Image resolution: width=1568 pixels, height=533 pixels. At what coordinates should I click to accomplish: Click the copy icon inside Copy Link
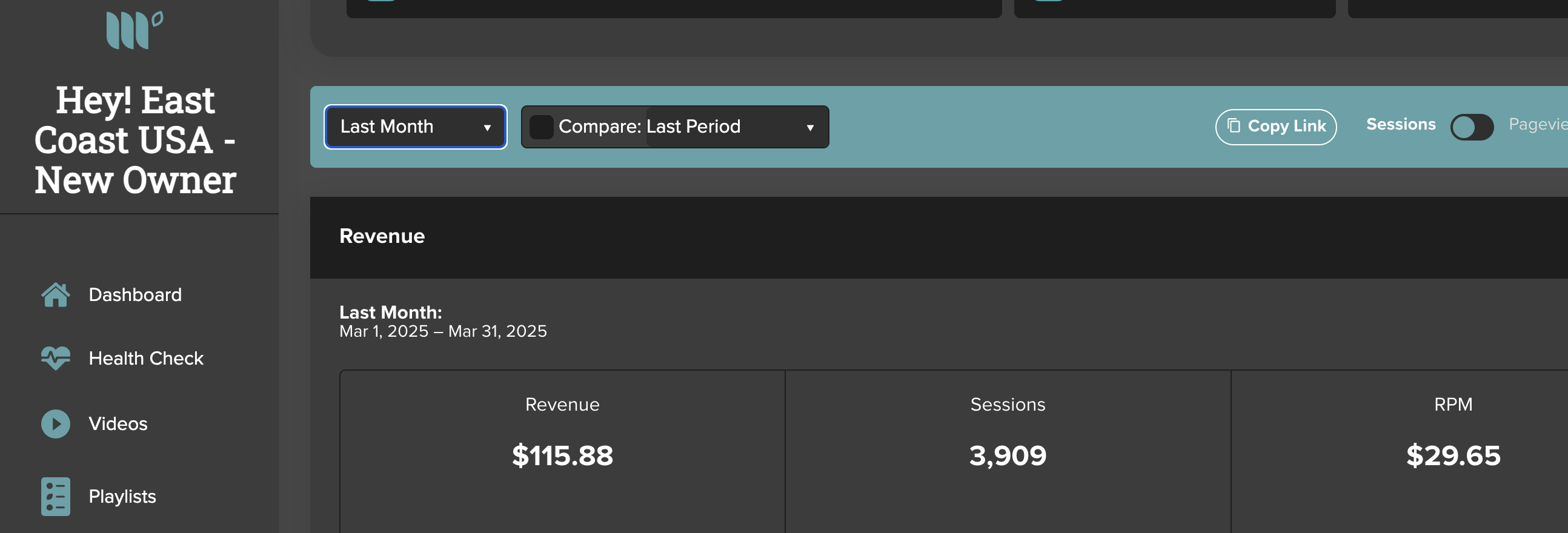1233,126
